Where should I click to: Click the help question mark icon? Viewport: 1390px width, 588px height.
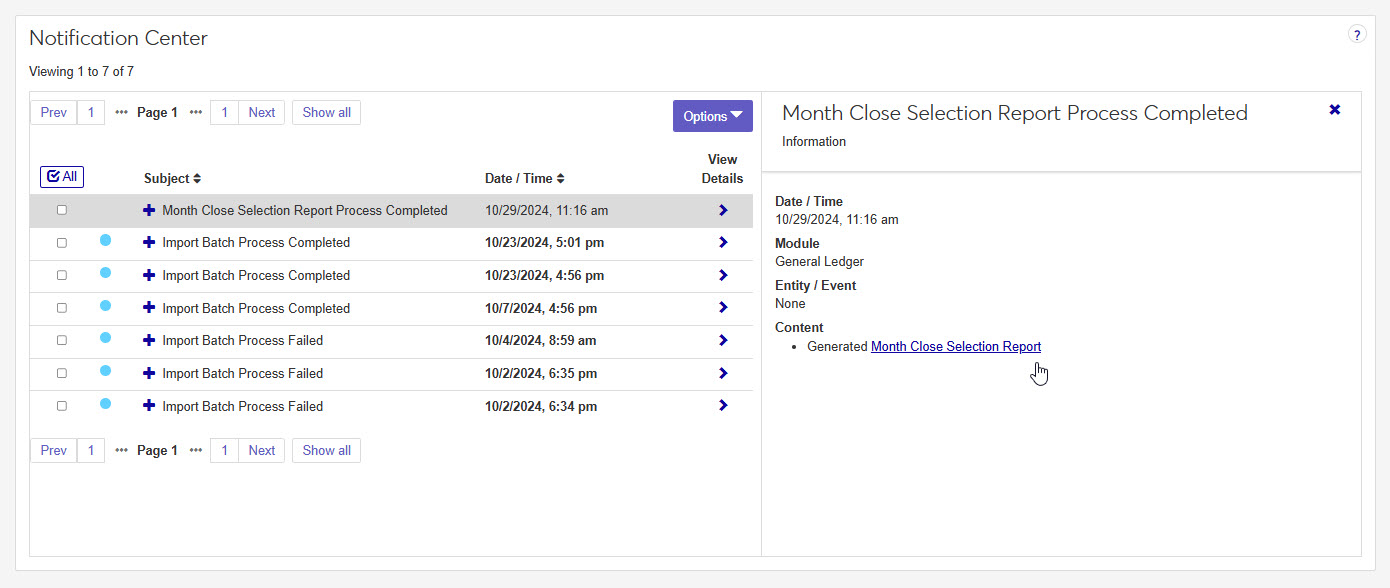pos(1357,35)
